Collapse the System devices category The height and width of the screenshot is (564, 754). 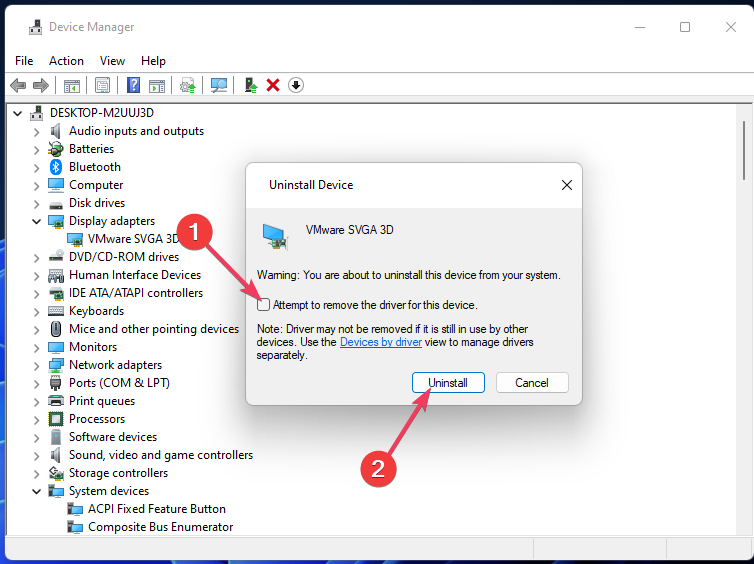click(37, 491)
